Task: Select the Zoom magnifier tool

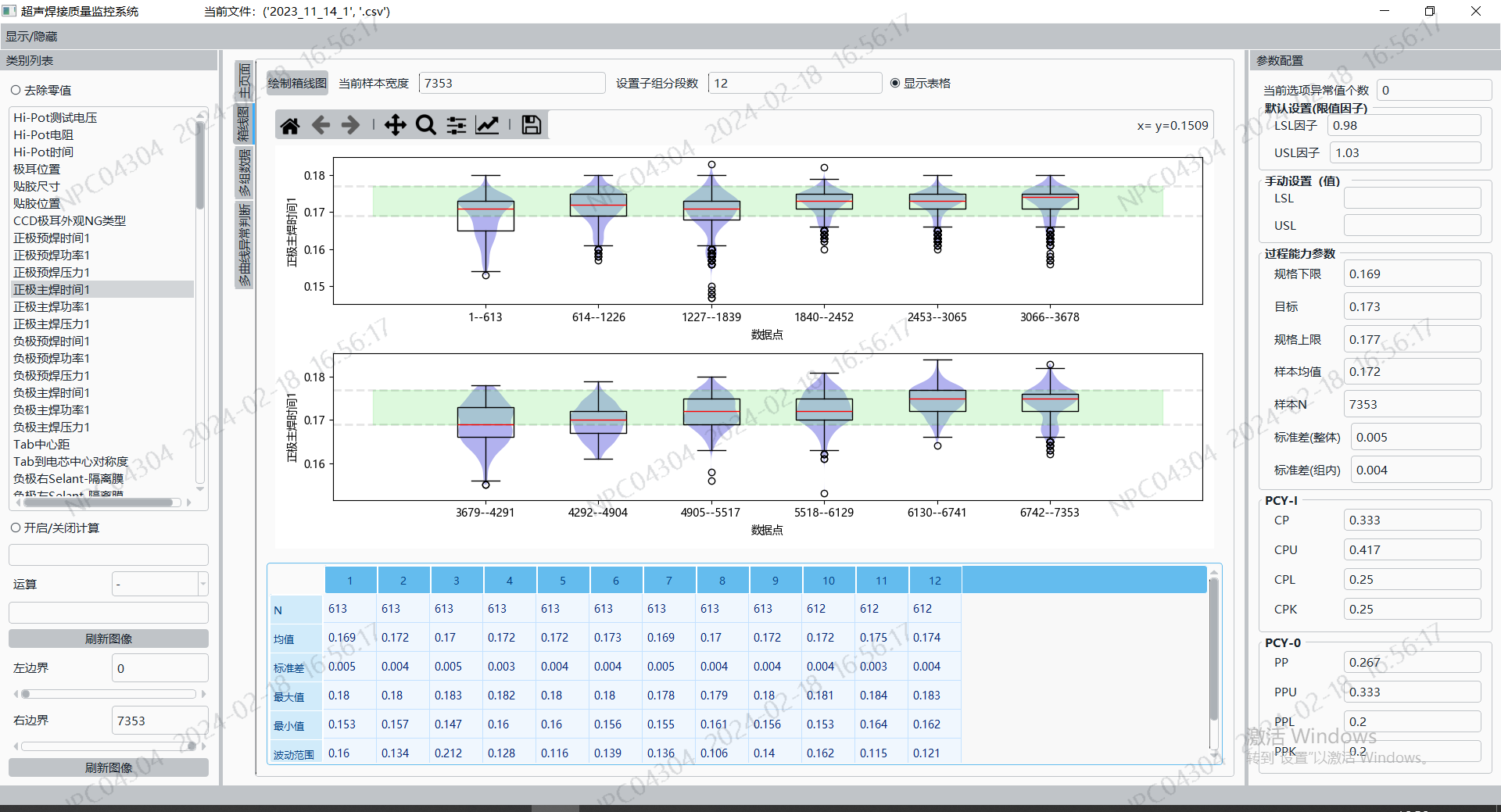Action: [425, 125]
